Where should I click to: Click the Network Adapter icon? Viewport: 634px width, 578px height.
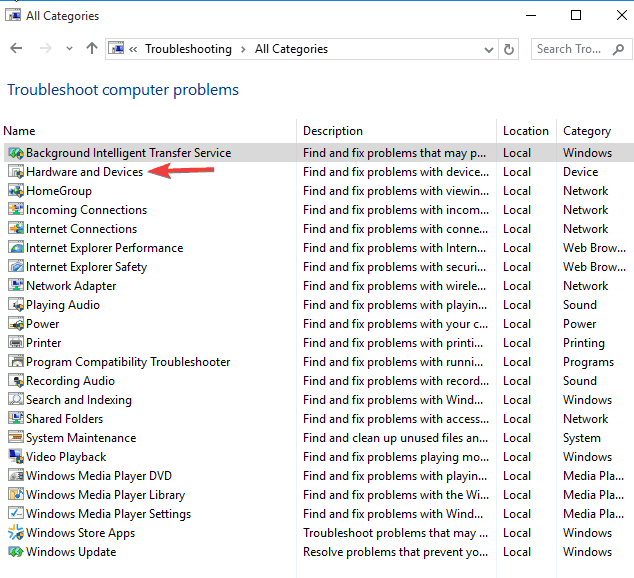(16, 286)
